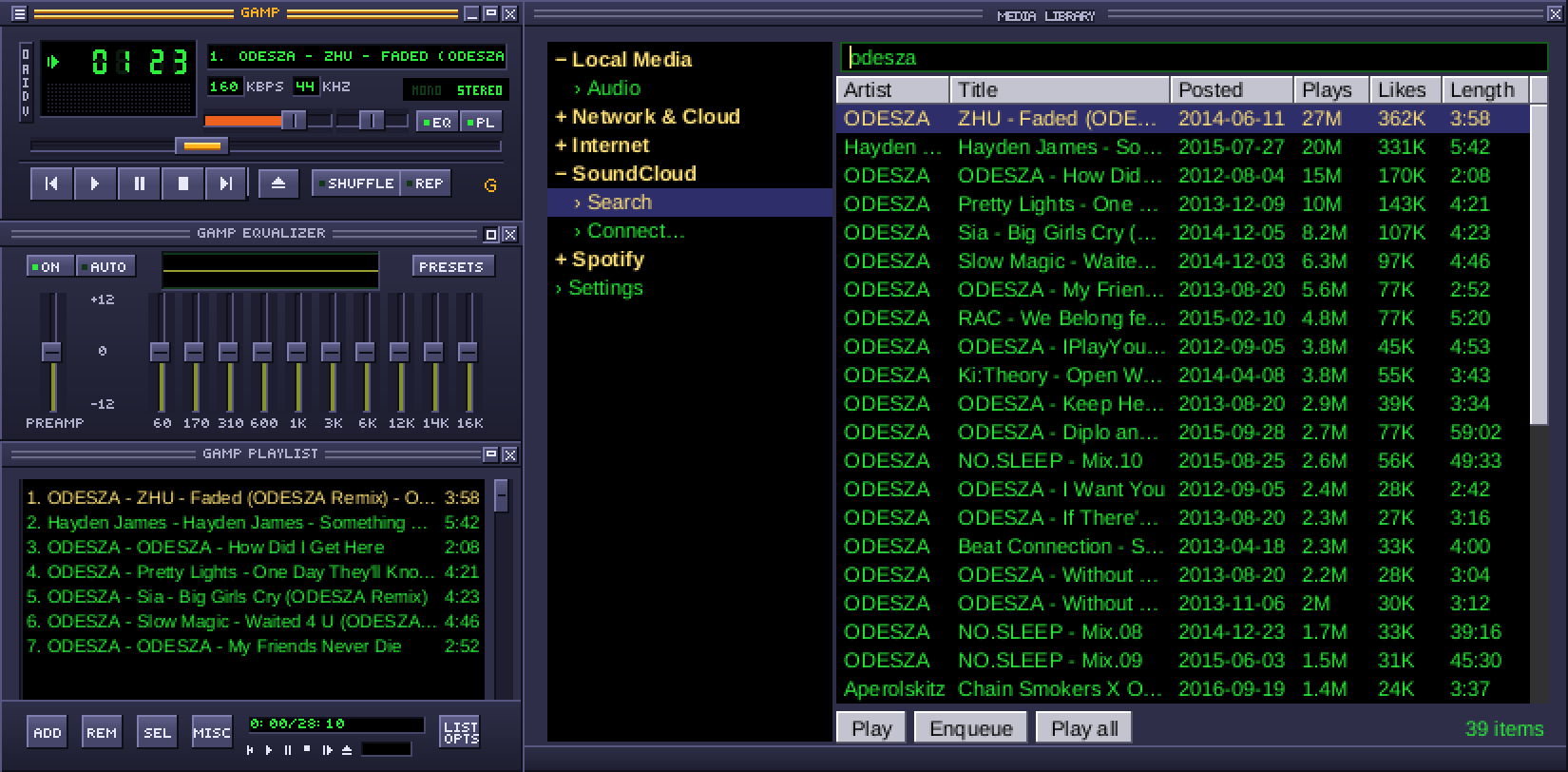Expand the Network & Cloud node
1568x772 pixels.
[561, 117]
